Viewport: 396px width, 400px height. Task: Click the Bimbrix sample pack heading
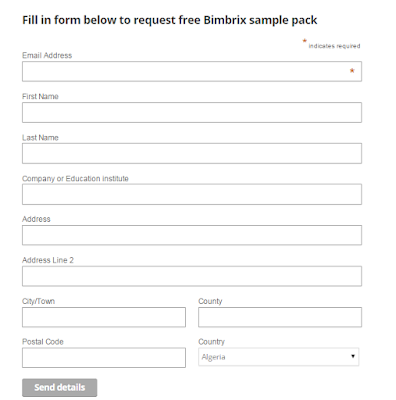(x=170, y=20)
